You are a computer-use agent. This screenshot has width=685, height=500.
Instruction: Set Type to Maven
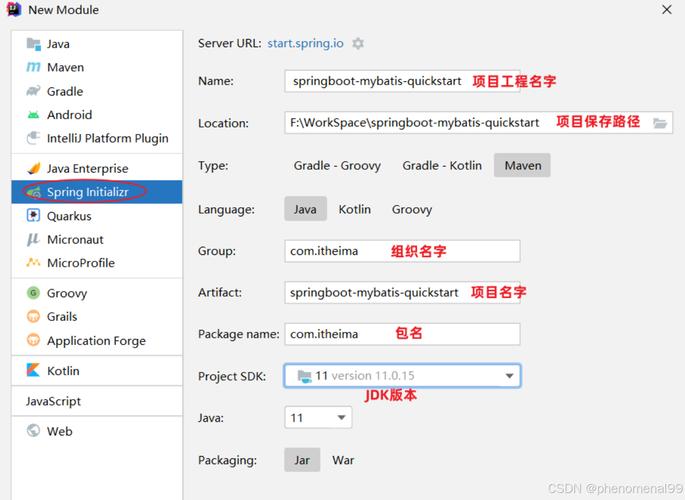(x=522, y=166)
